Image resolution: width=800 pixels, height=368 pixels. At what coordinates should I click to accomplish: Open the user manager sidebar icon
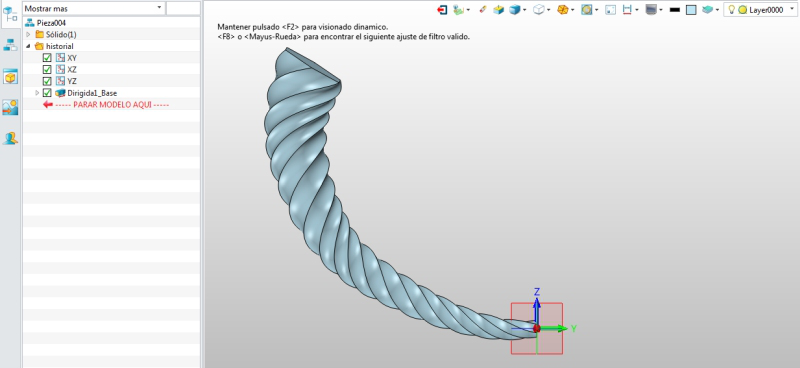10,138
